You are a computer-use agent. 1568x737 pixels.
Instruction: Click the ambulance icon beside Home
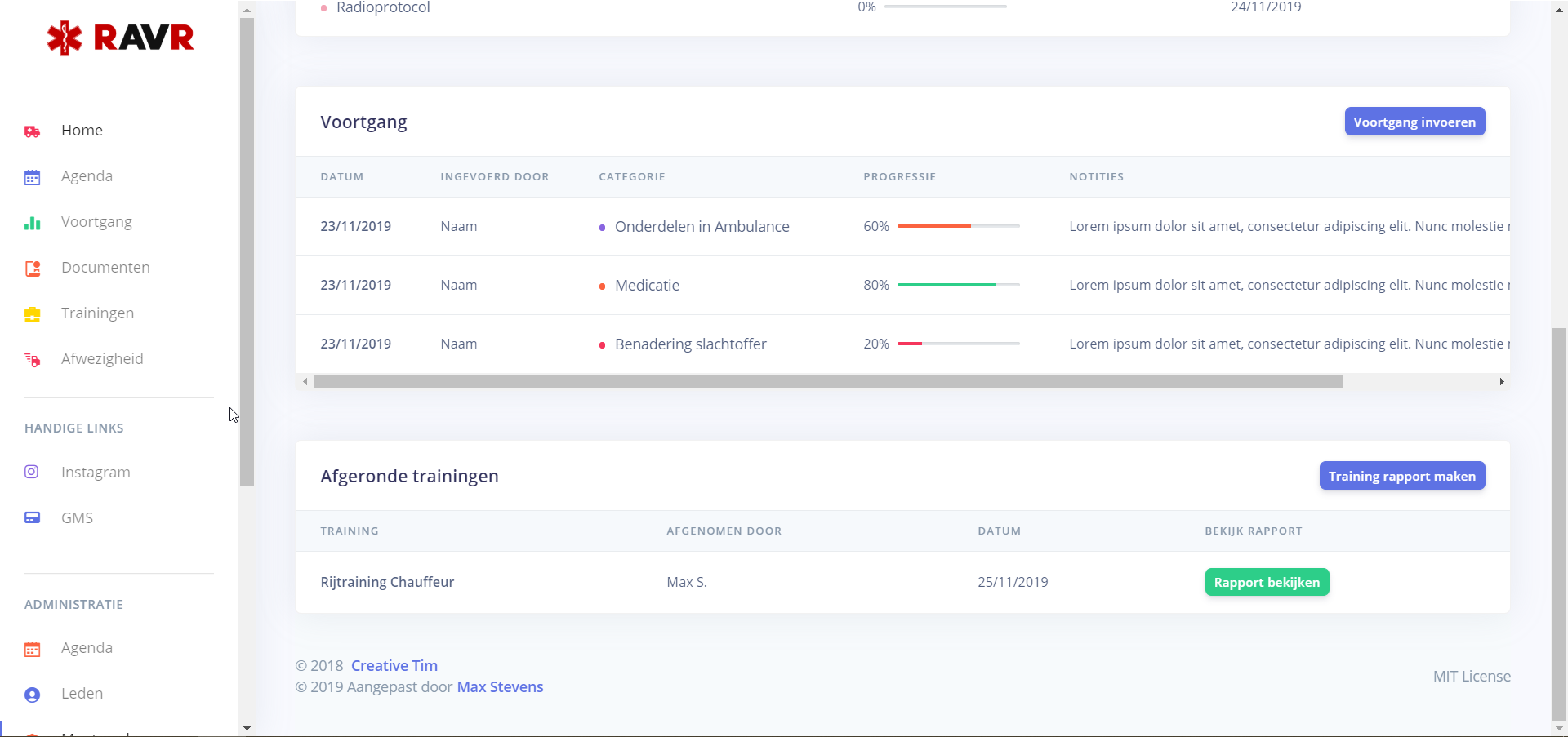(33, 131)
